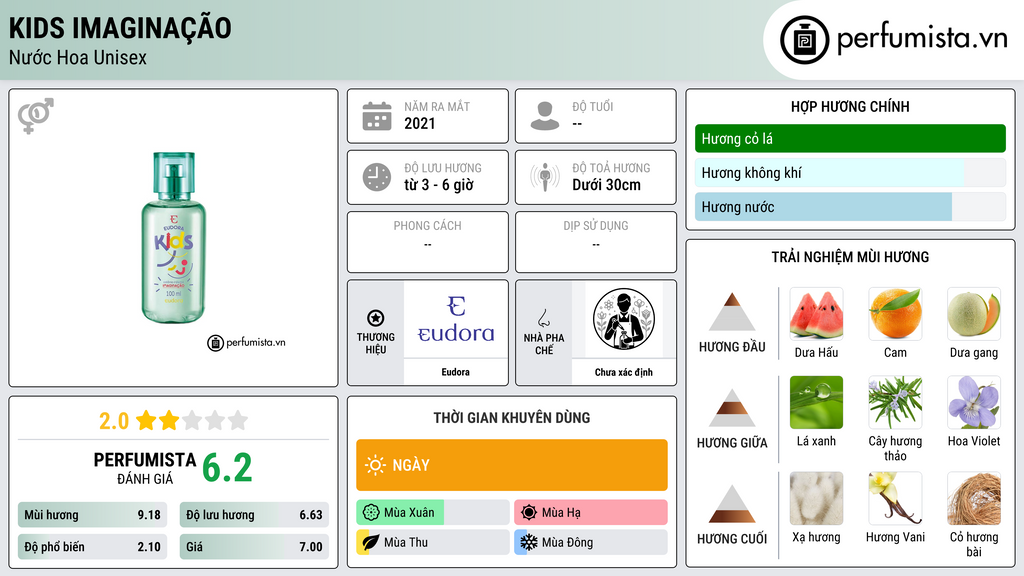Click the Độ lưu hương 6.63 score bar
1024x576 pixels.
coord(254,515)
